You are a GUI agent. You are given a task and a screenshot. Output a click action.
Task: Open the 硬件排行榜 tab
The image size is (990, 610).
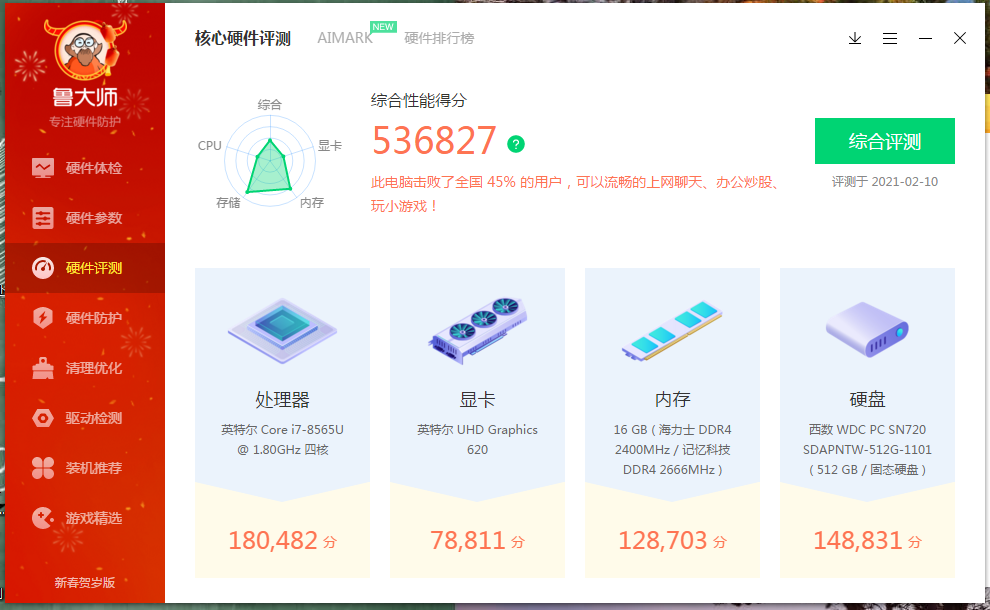(x=439, y=39)
